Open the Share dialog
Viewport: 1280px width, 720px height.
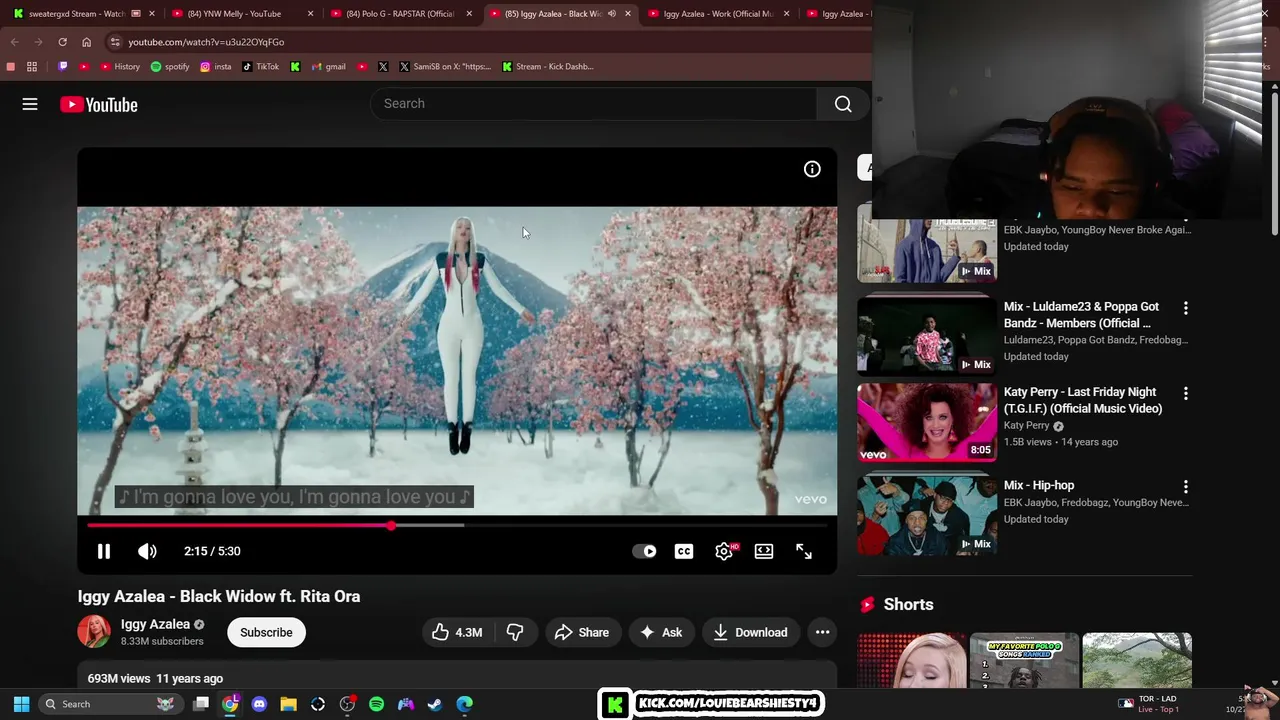[582, 632]
